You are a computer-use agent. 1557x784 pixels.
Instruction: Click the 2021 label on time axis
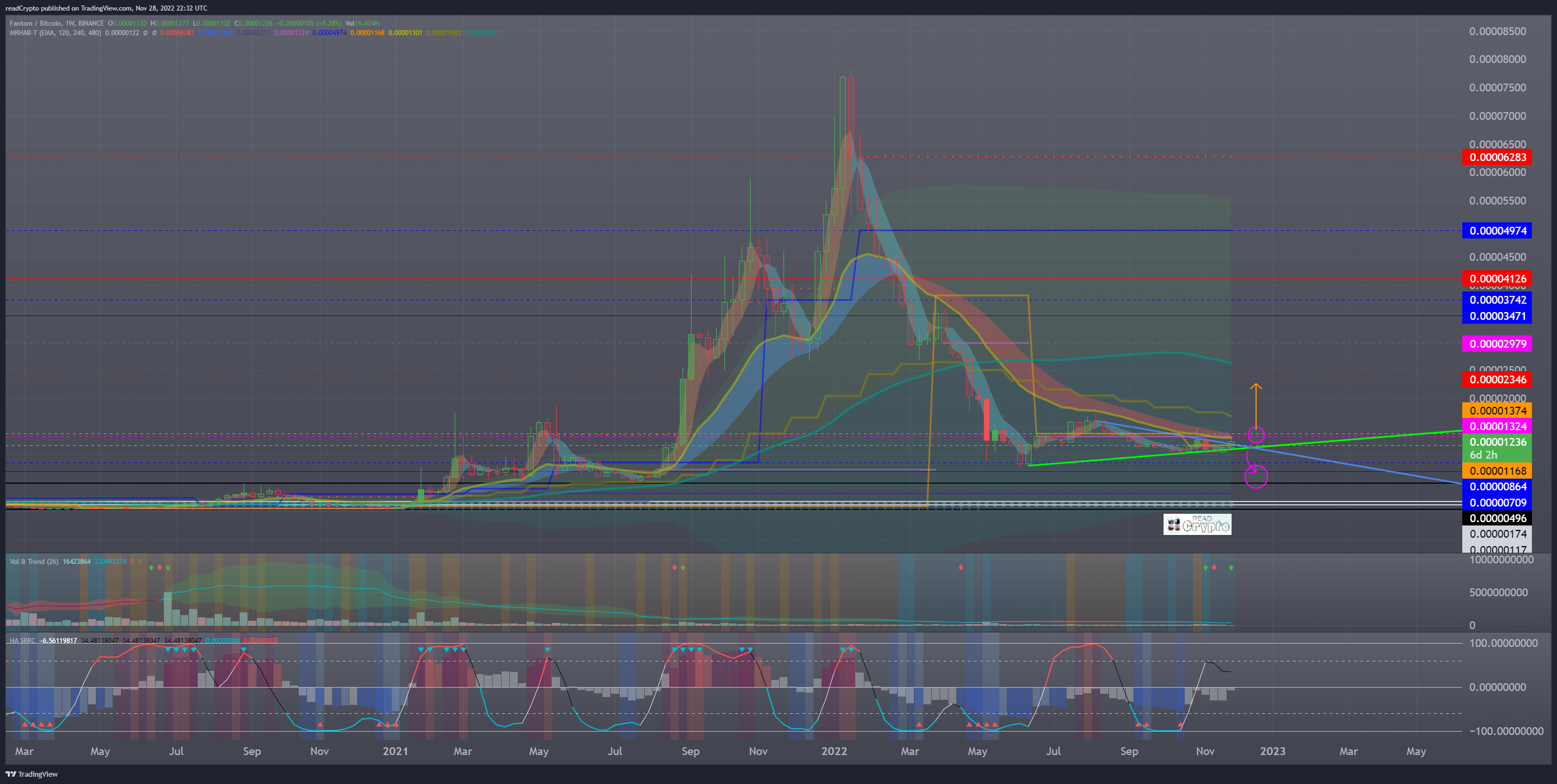tap(395, 751)
